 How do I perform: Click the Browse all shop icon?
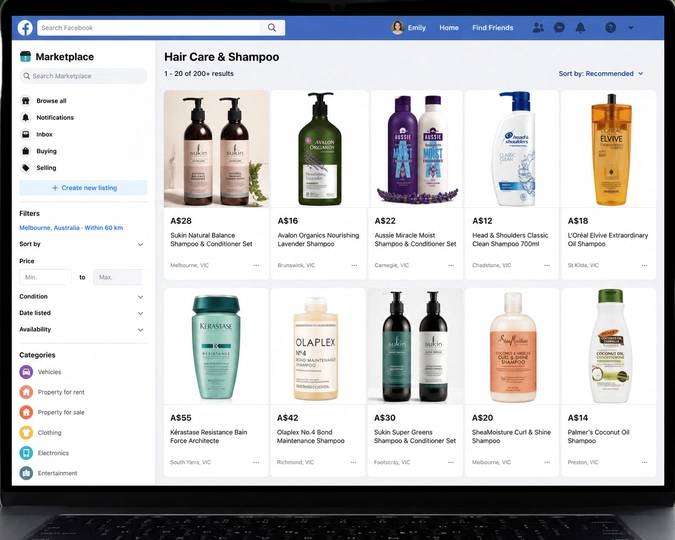[26, 101]
